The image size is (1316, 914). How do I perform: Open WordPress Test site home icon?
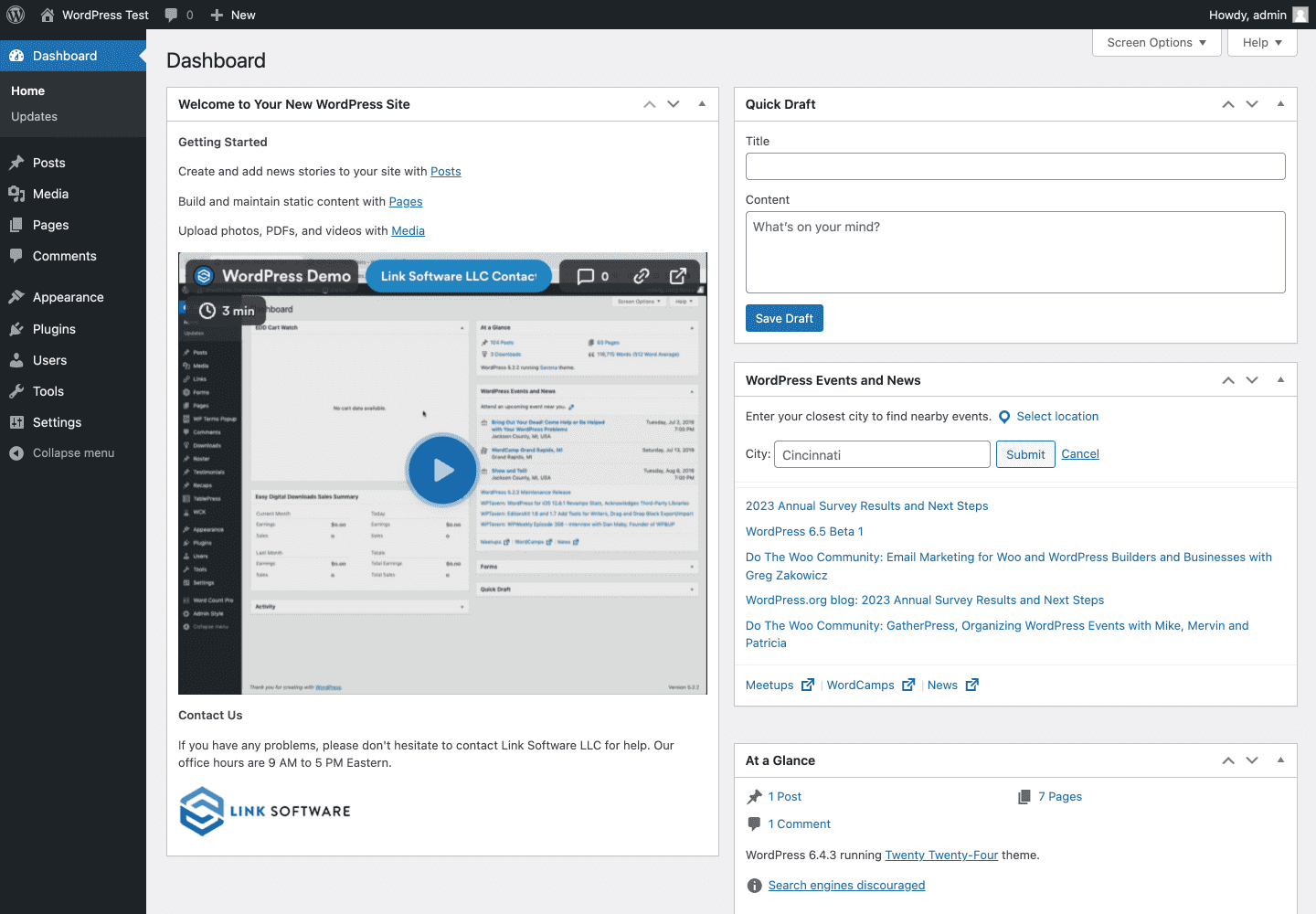pos(48,15)
